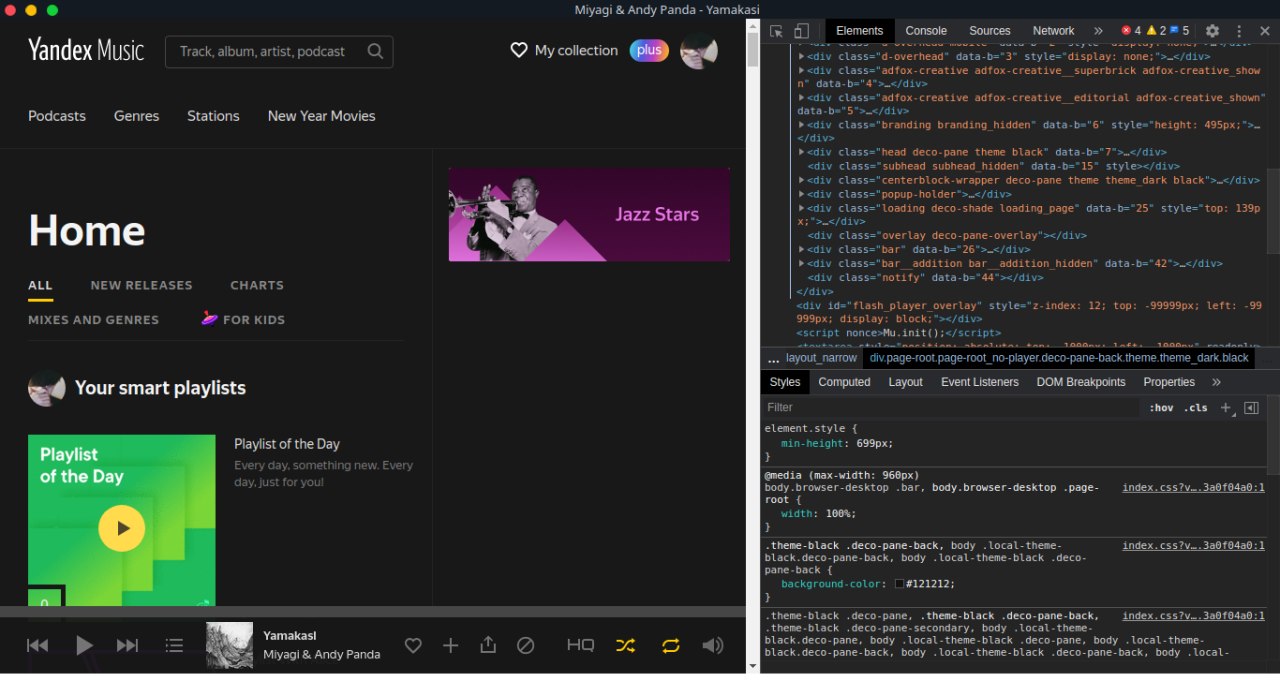Image resolution: width=1280 pixels, height=696 pixels.
Task: Go to Yandex Music logo home
Action: [86, 50]
